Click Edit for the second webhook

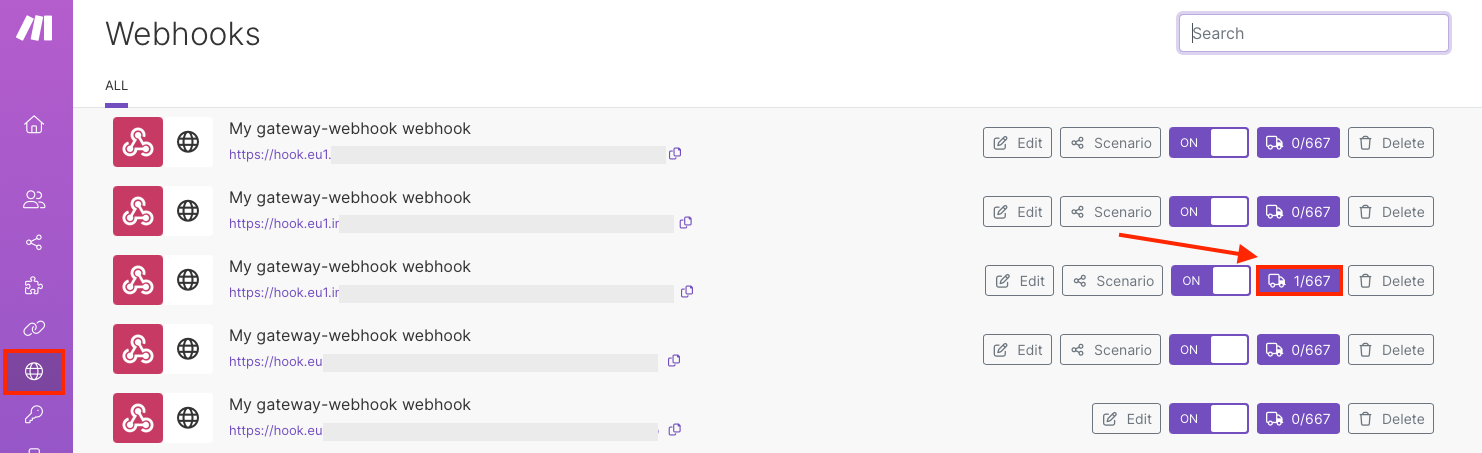point(1017,212)
